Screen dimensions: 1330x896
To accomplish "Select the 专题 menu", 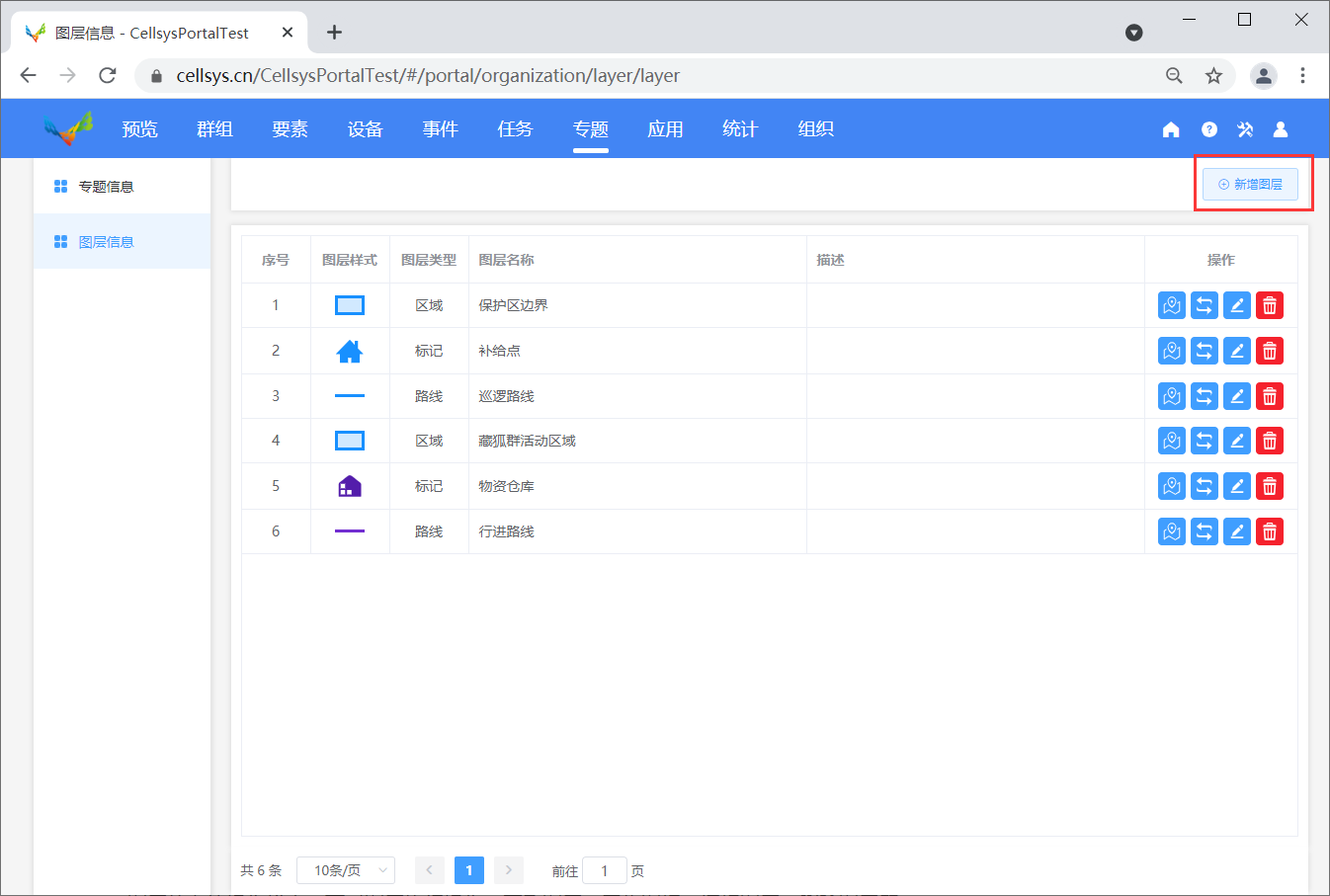I will click(590, 129).
